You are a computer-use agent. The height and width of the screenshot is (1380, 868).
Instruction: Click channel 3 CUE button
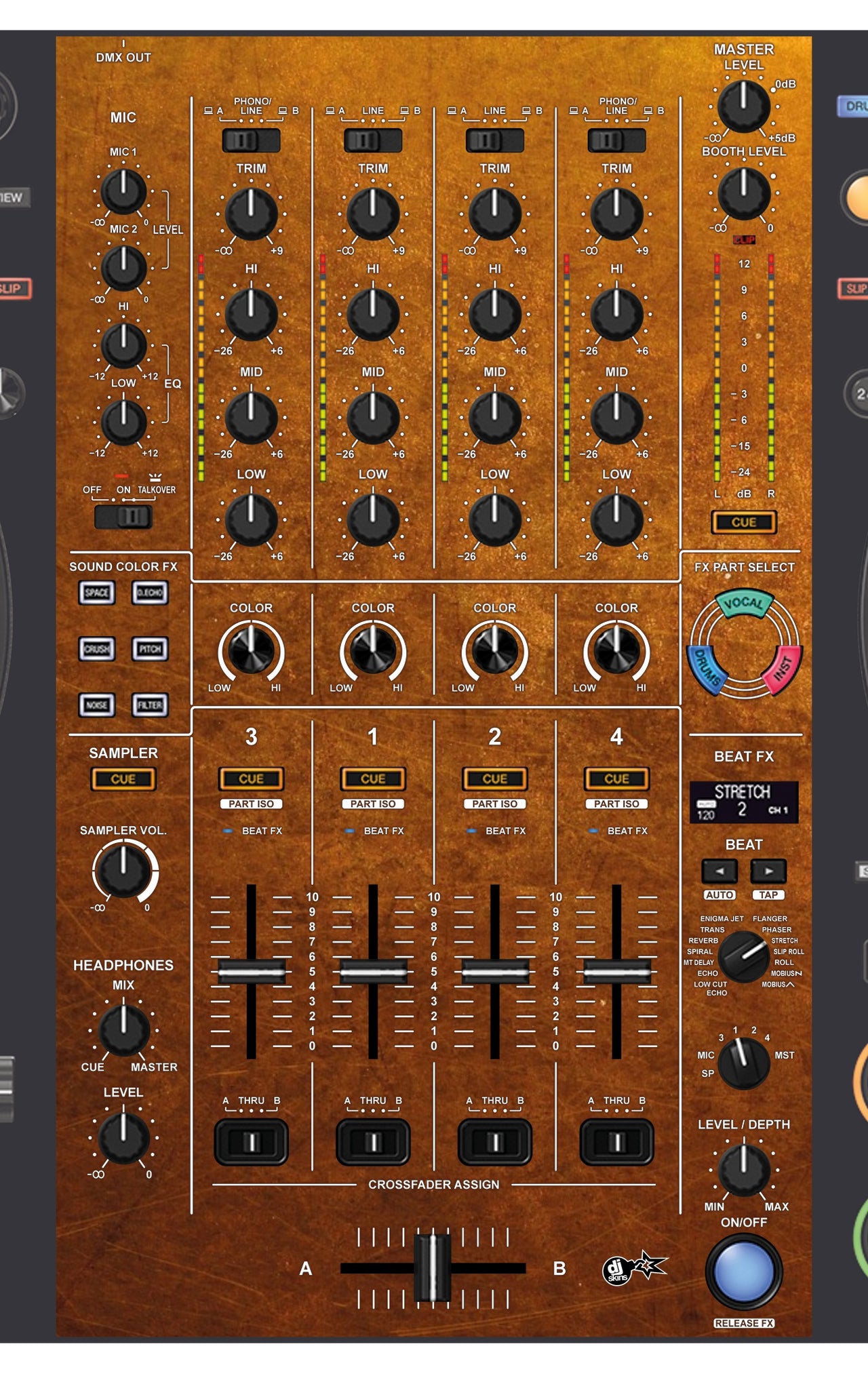[251, 779]
